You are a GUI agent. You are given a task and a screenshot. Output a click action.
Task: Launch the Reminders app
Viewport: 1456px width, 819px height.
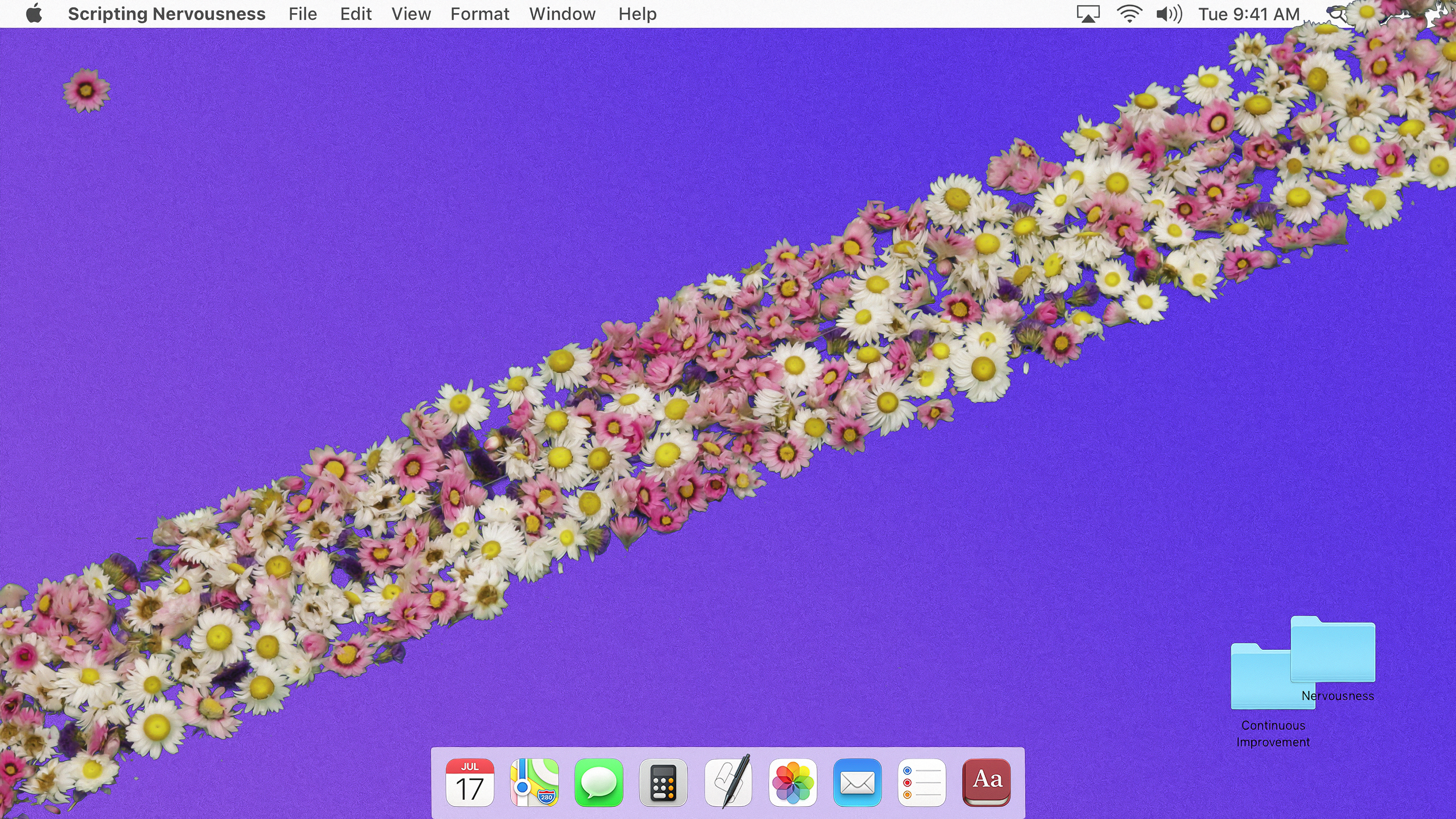click(921, 783)
